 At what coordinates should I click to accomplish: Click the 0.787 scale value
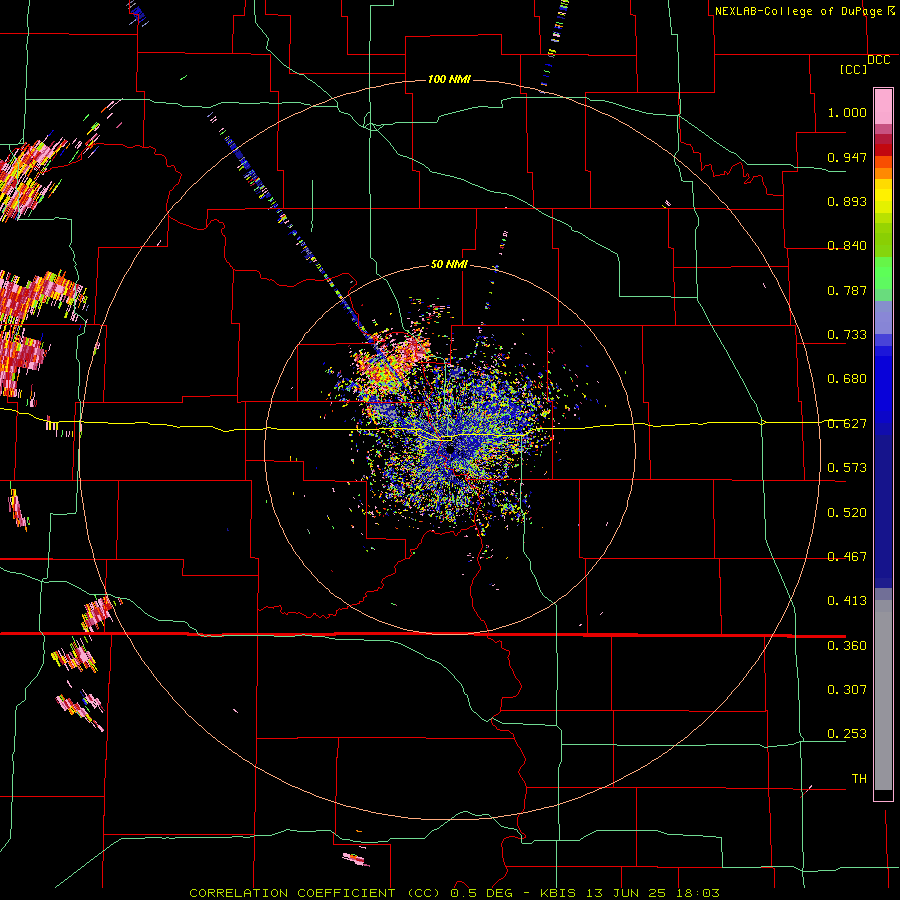[x=847, y=290]
